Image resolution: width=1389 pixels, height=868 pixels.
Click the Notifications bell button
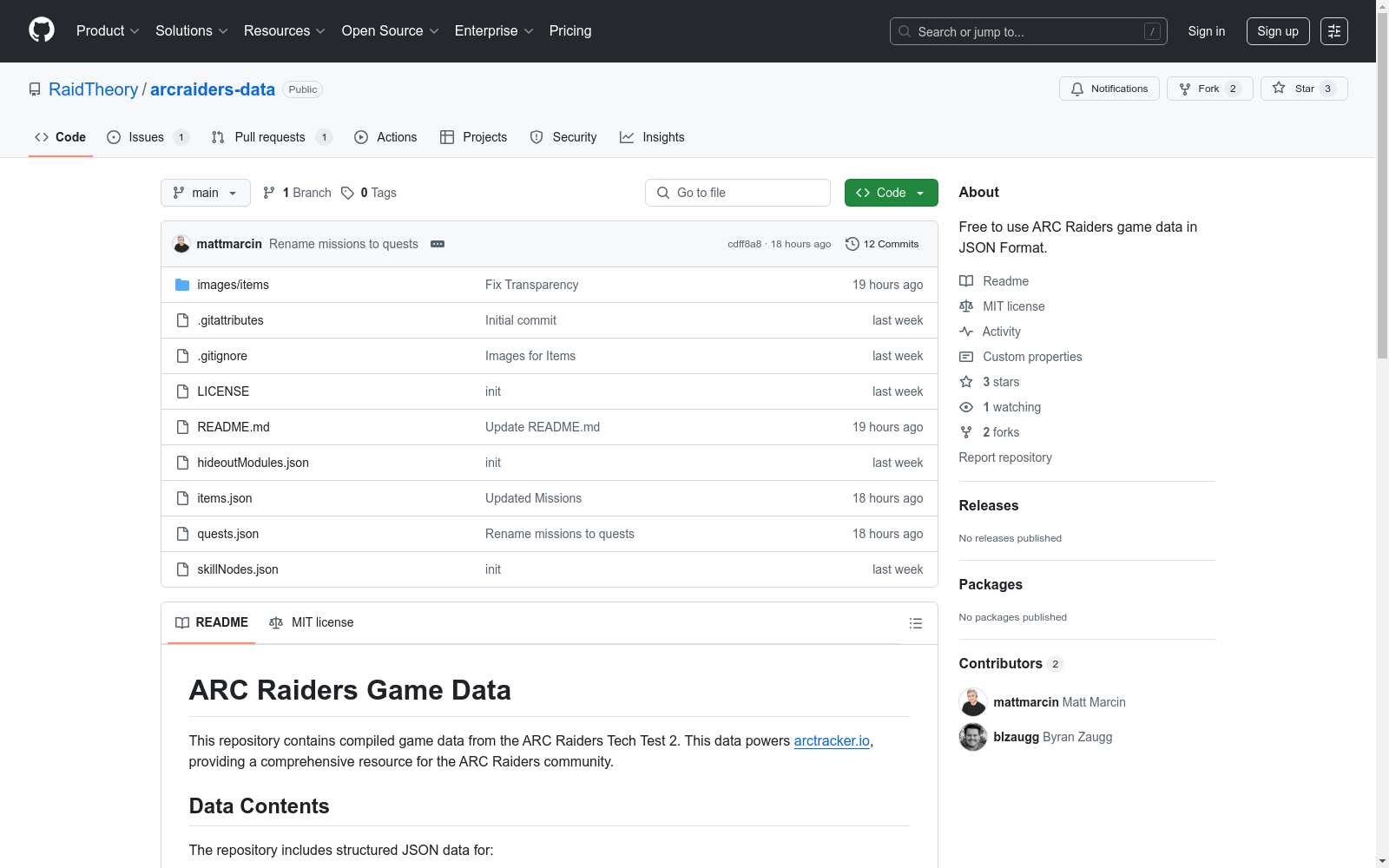pos(1109,89)
